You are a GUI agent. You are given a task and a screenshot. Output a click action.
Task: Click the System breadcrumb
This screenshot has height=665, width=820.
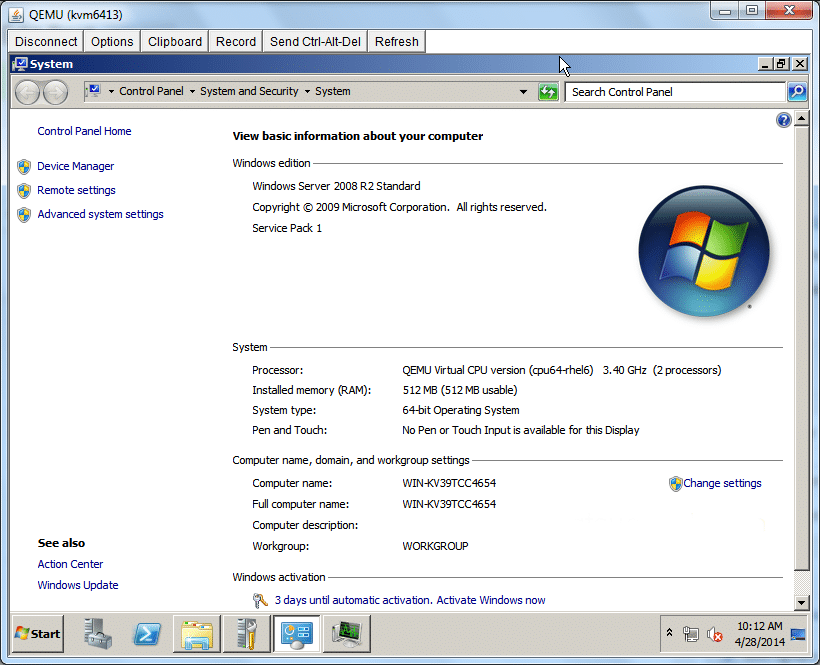(x=333, y=91)
